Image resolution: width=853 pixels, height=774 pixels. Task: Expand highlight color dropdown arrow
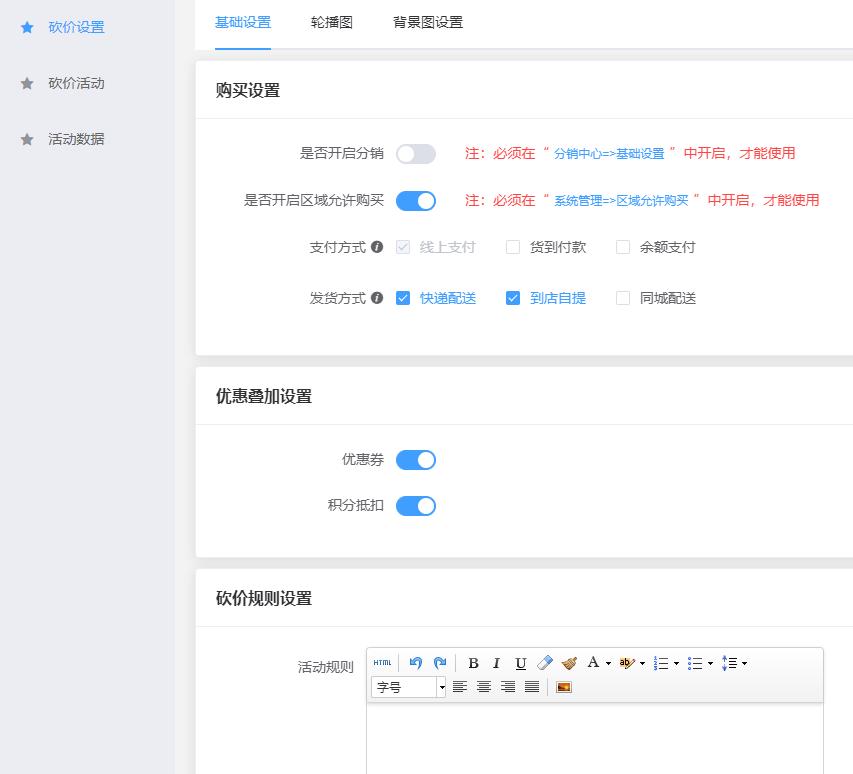[x=642, y=663]
